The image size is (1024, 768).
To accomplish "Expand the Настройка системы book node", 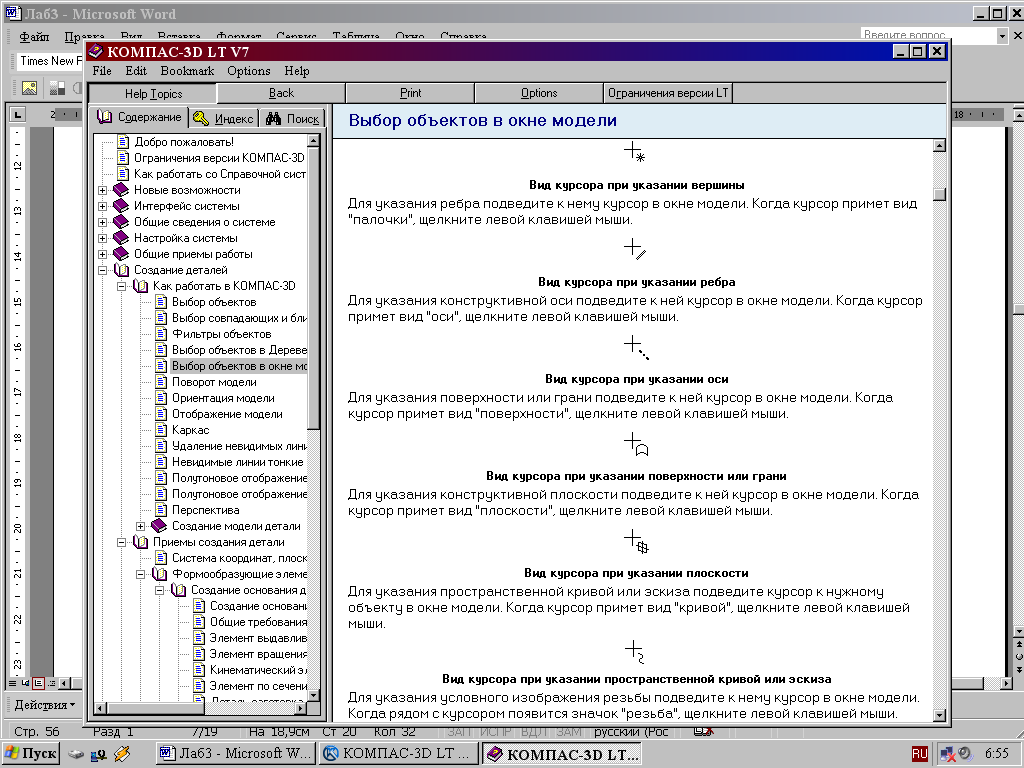I will tap(103, 238).
